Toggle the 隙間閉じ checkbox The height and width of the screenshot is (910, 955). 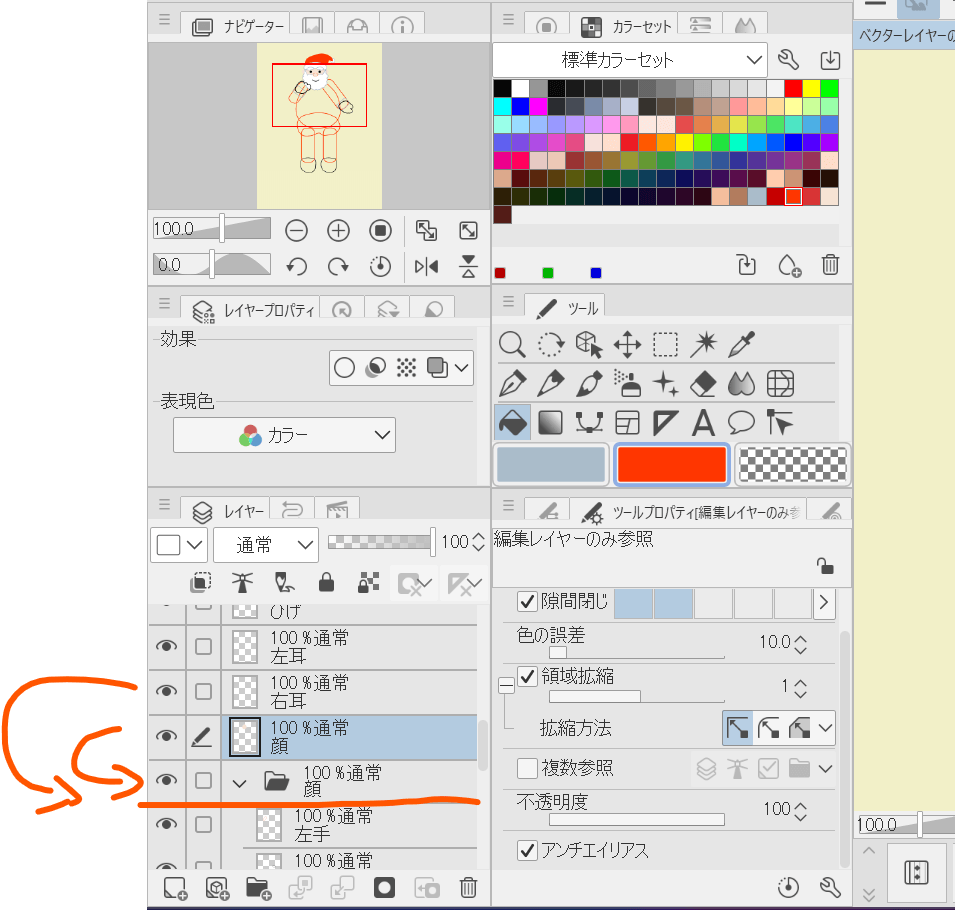pyautogui.click(x=527, y=602)
